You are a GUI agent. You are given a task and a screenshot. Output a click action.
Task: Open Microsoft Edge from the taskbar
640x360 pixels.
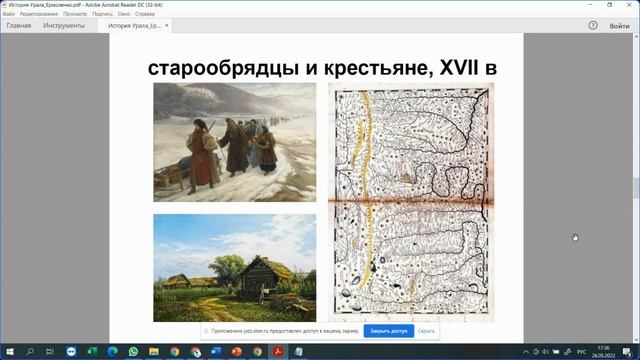(x=113, y=351)
